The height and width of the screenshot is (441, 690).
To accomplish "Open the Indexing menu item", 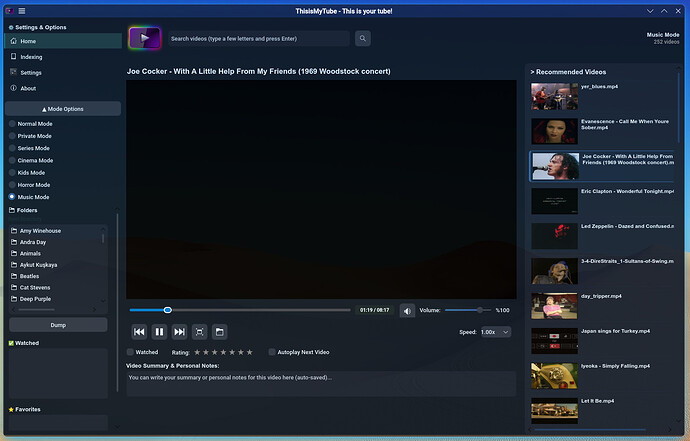I will (63, 57).
